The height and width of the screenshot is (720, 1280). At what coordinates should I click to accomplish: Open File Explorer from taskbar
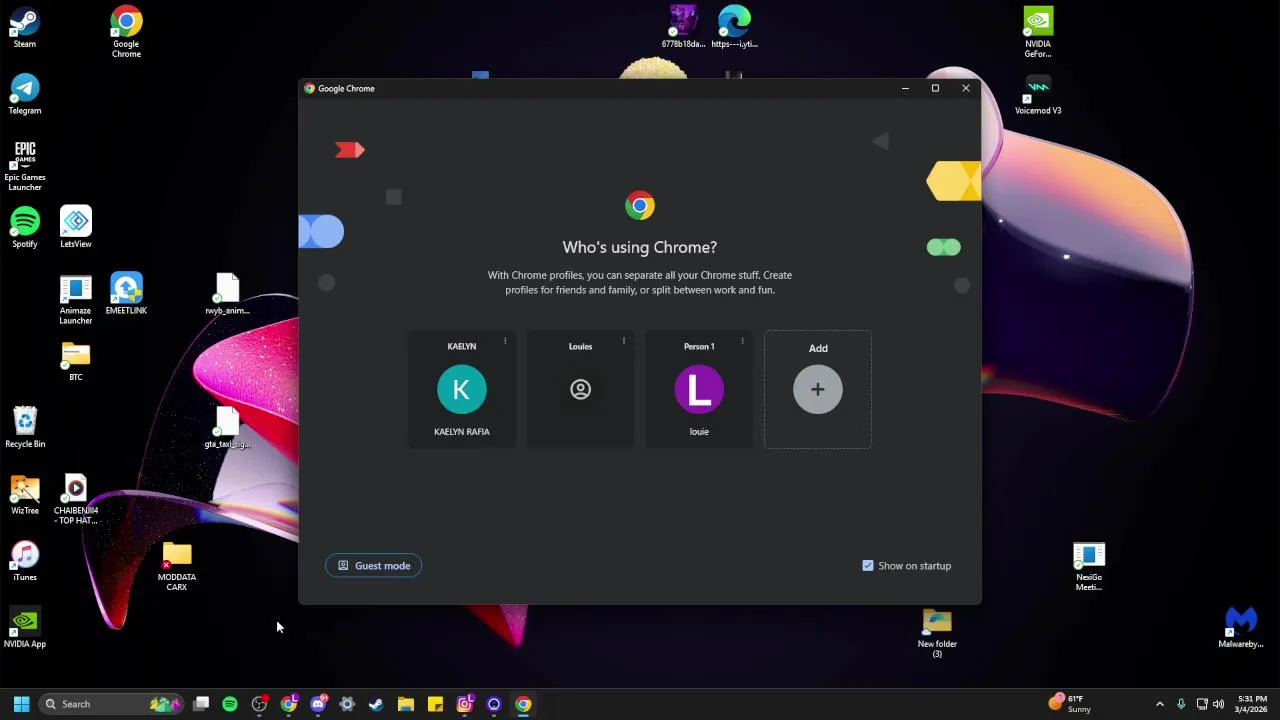click(x=406, y=704)
